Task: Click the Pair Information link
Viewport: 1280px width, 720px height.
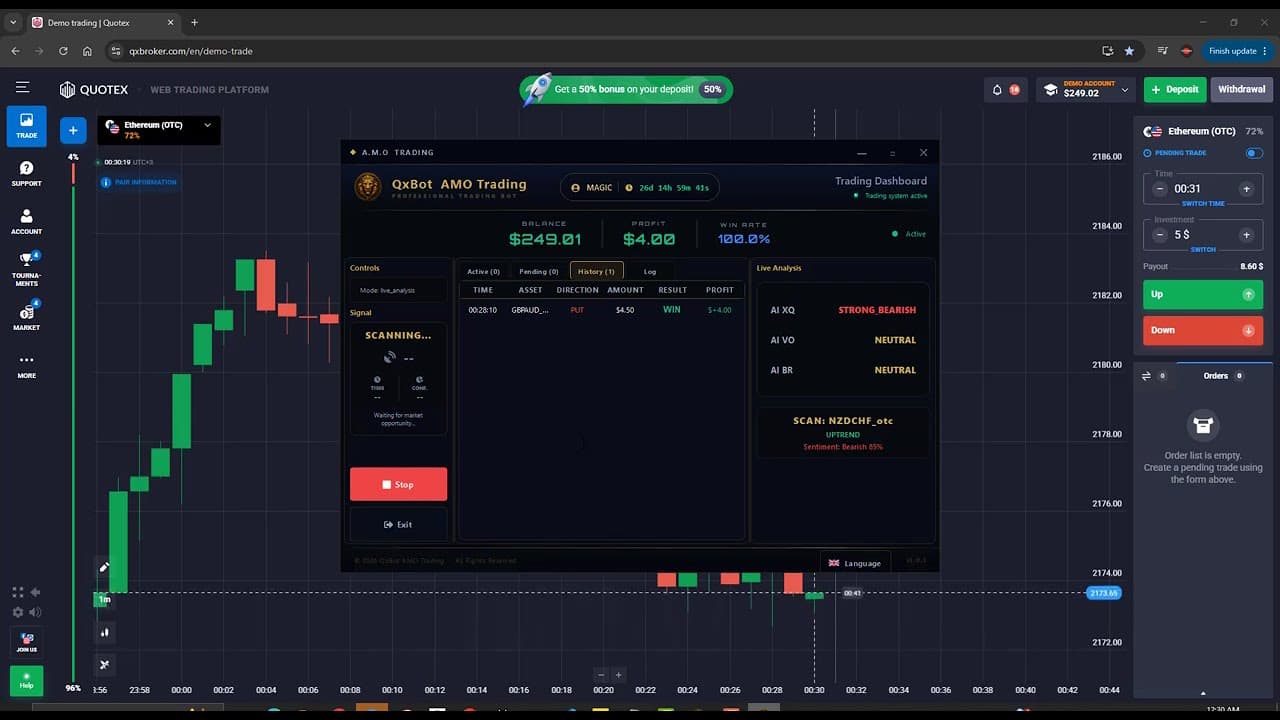Action: click(139, 182)
